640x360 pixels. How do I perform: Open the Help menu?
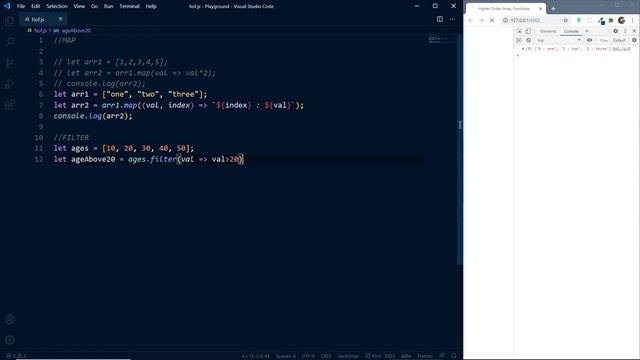click(x=151, y=6)
